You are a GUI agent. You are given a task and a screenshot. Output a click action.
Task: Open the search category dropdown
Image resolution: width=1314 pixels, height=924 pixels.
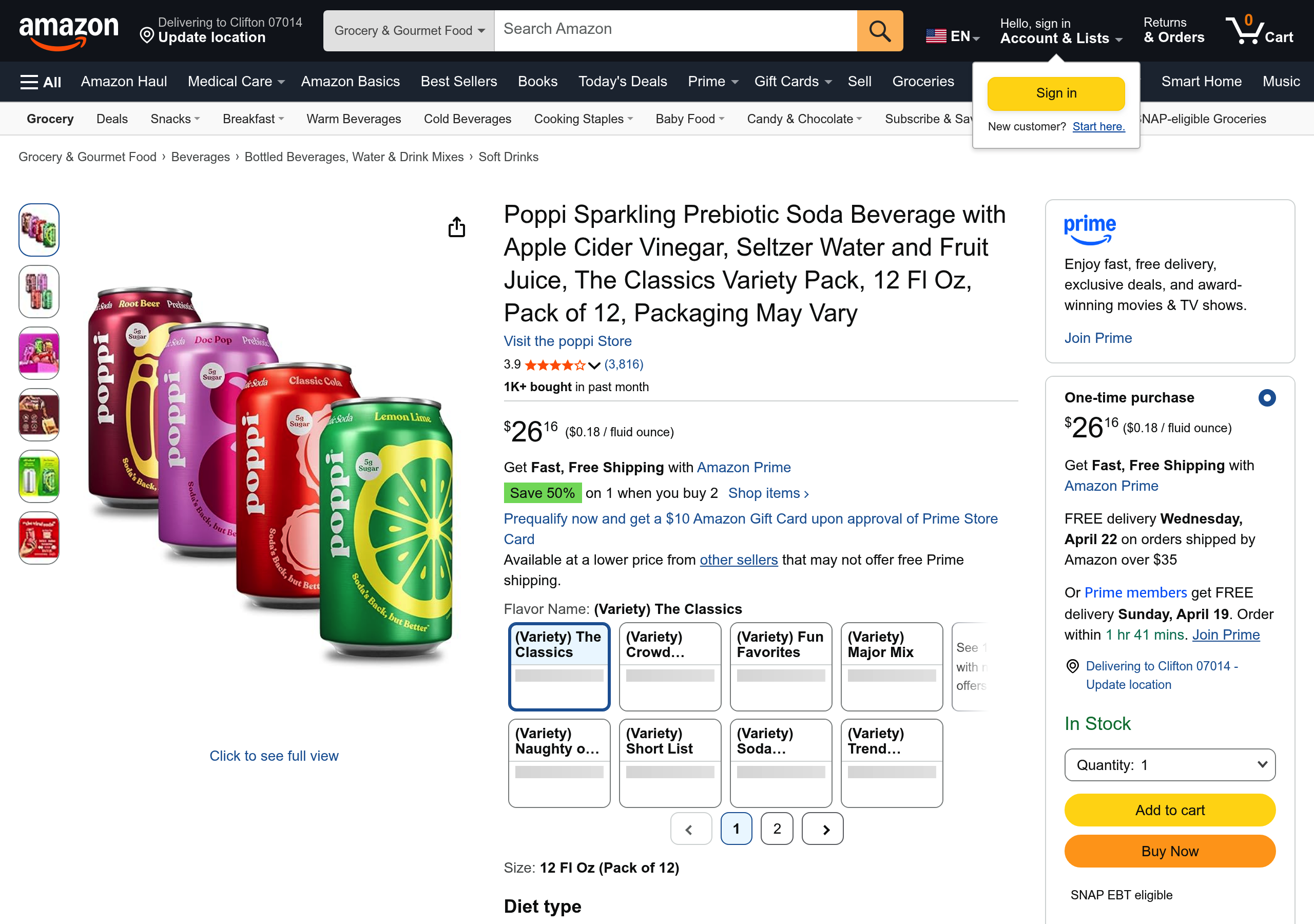pyautogui.click(x=408, y=30)
